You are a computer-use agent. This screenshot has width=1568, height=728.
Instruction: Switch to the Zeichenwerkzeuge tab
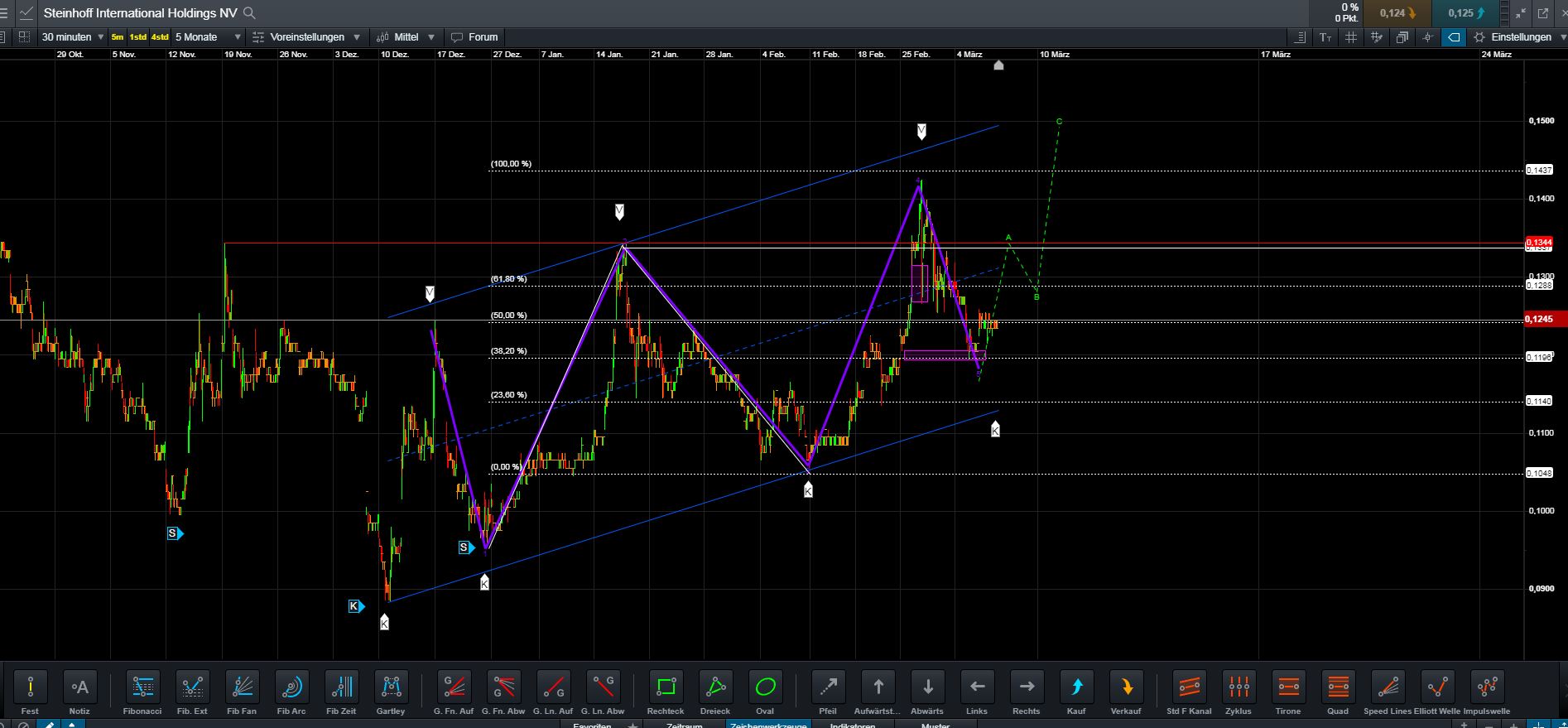pyautogui.click(x=768, y=726)
